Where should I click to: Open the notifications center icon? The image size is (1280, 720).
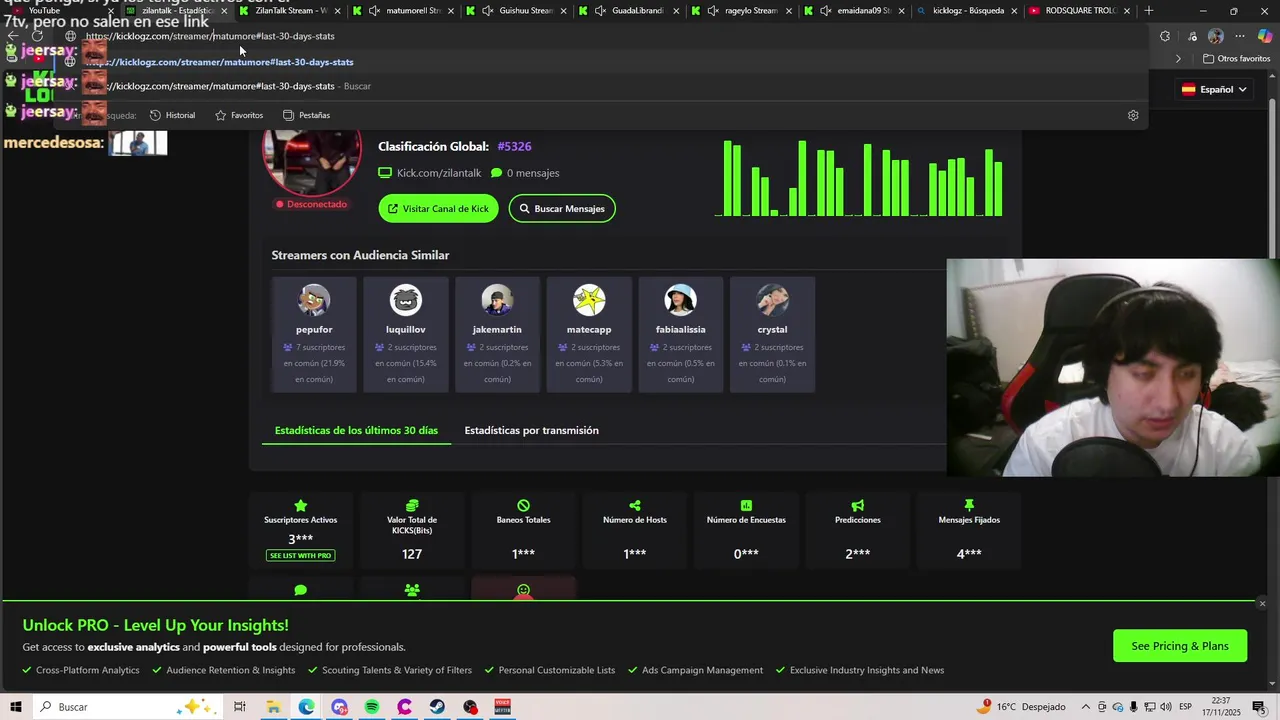click(1259, 707)
